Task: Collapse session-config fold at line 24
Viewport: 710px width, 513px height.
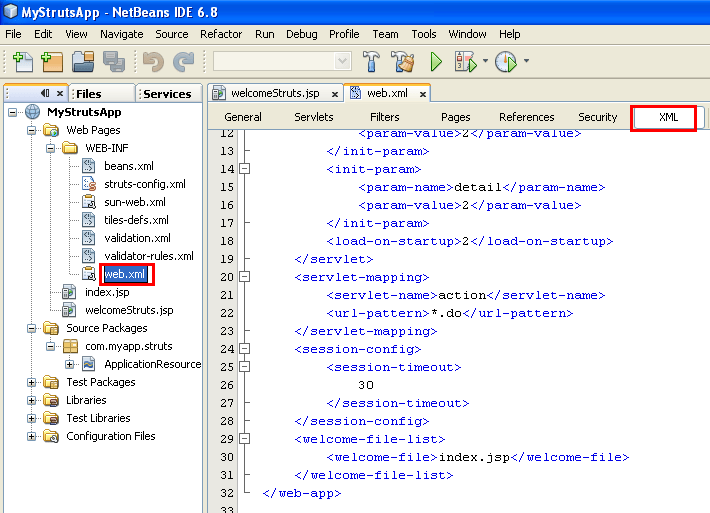Action: (x=245, y=349)
